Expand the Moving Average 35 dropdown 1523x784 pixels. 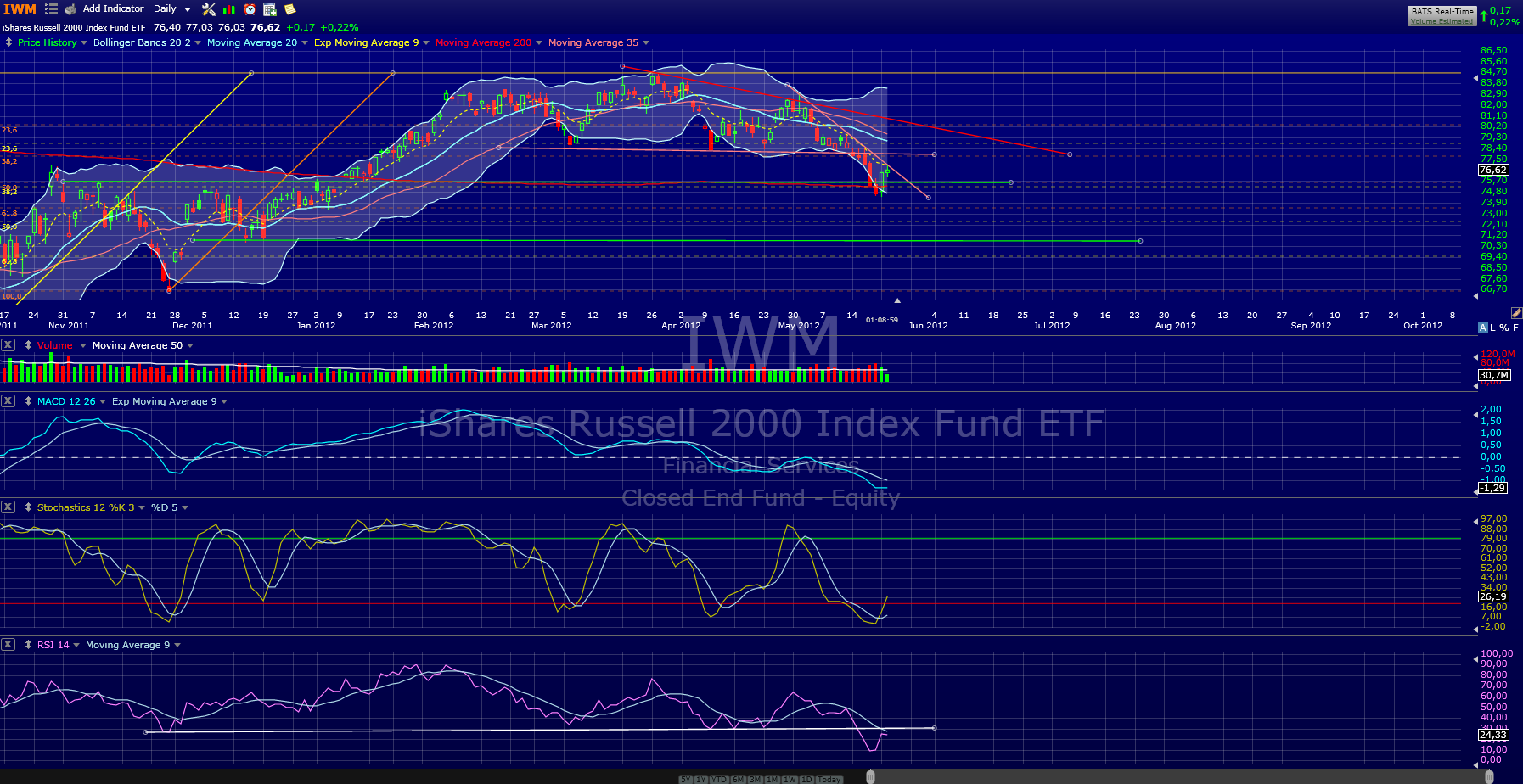pos(646,42)
